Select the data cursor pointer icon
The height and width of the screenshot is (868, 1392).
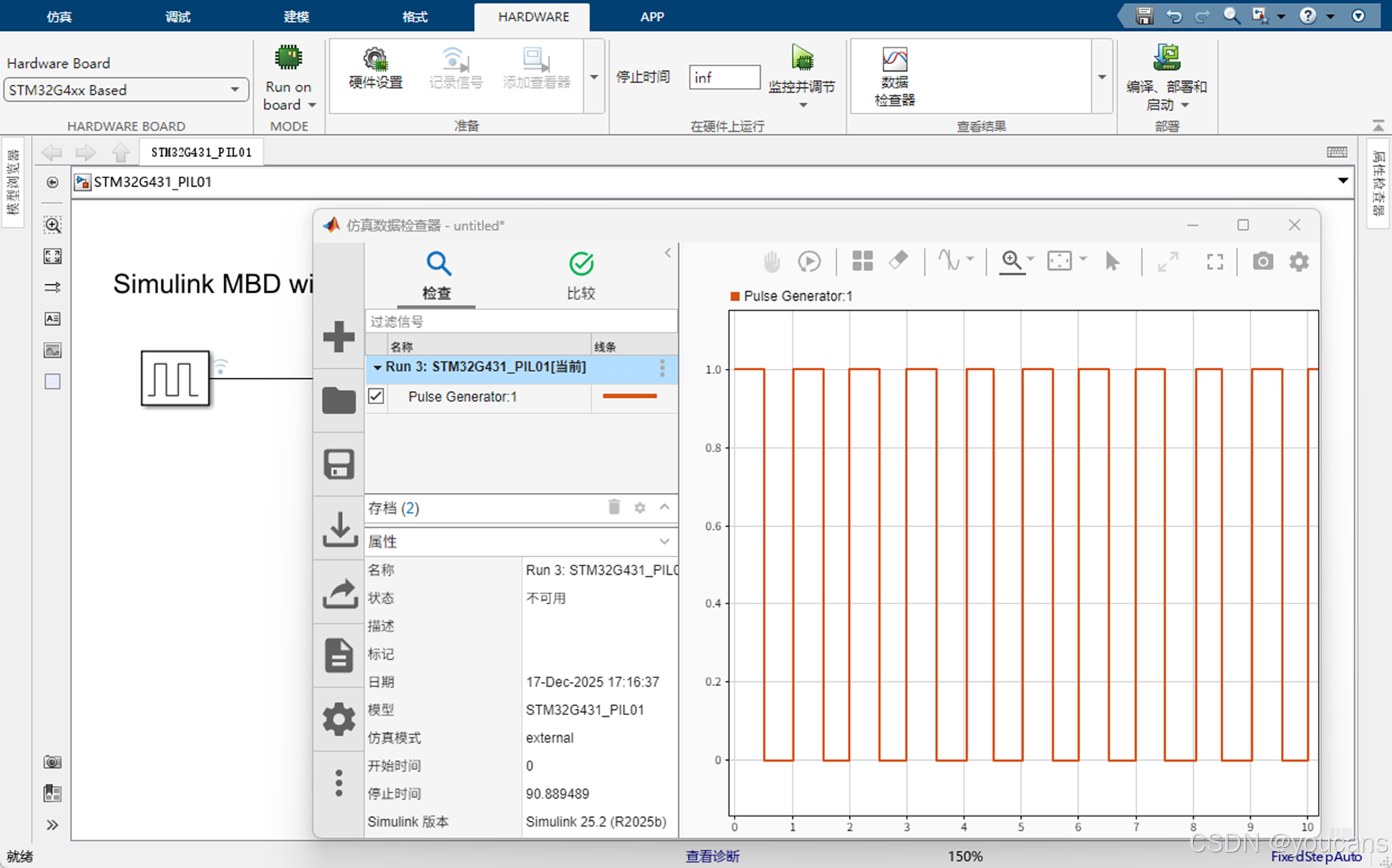(x=1112, y=262)
